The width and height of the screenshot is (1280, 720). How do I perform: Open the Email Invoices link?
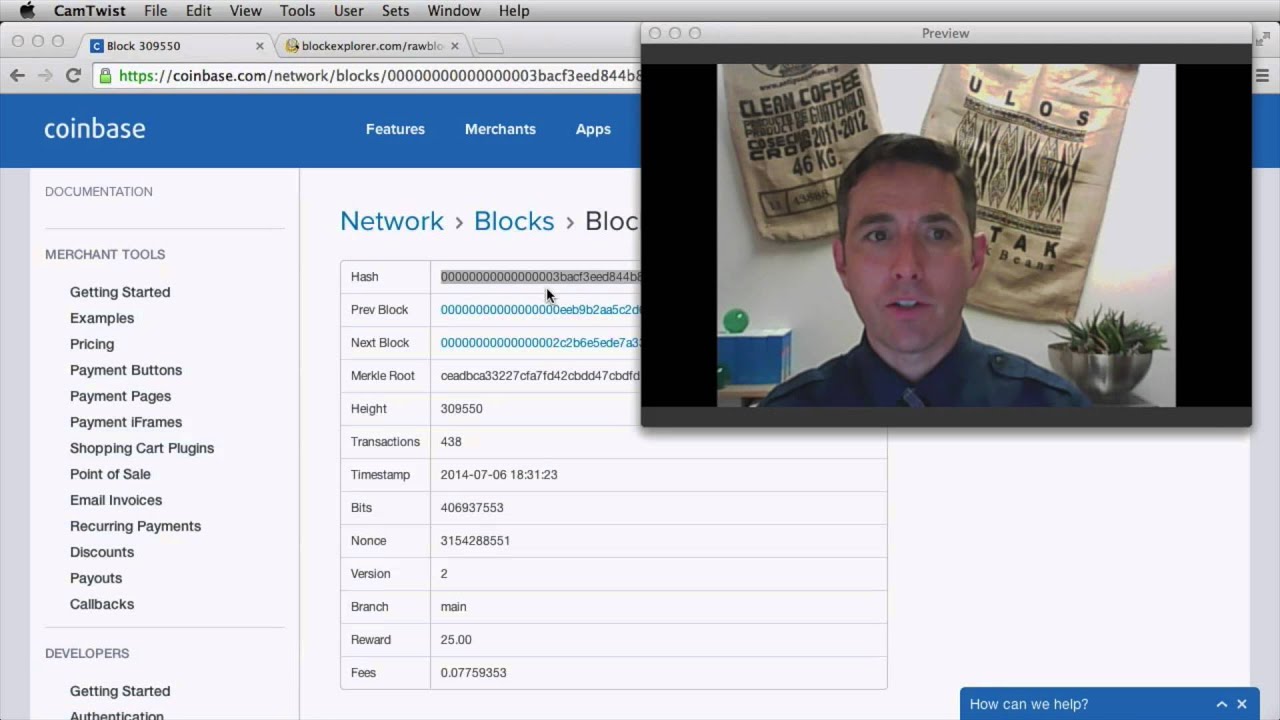pyautogui.click(x=116, y=500)
